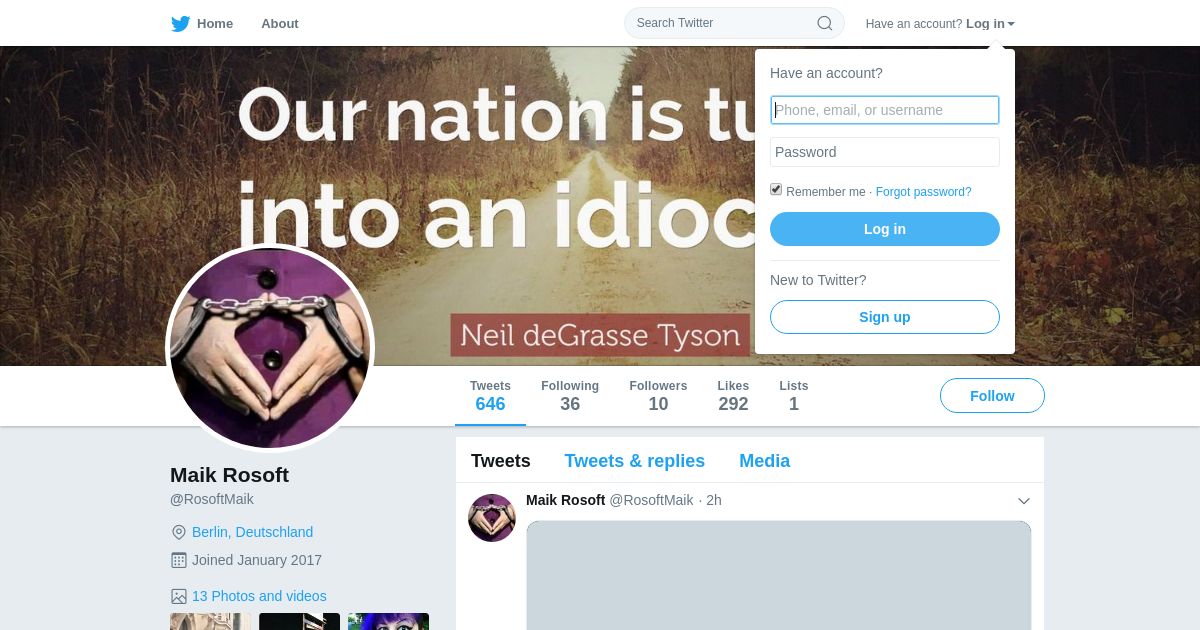Follow Maik Rosoft
This screenshot has height=630, width=1200.
coord(992,396)
